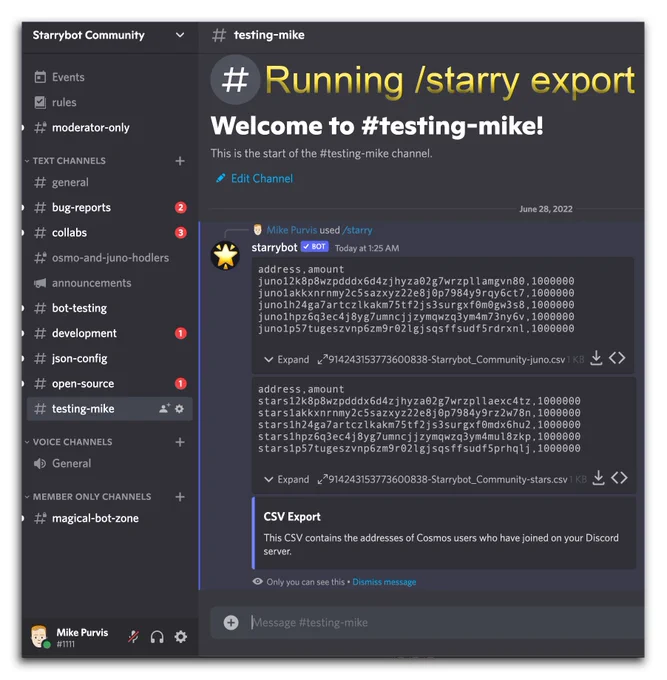Screen dimensions: 667x680
Task: Toggle the headphones deafen button
Action: tap(157, 637)
